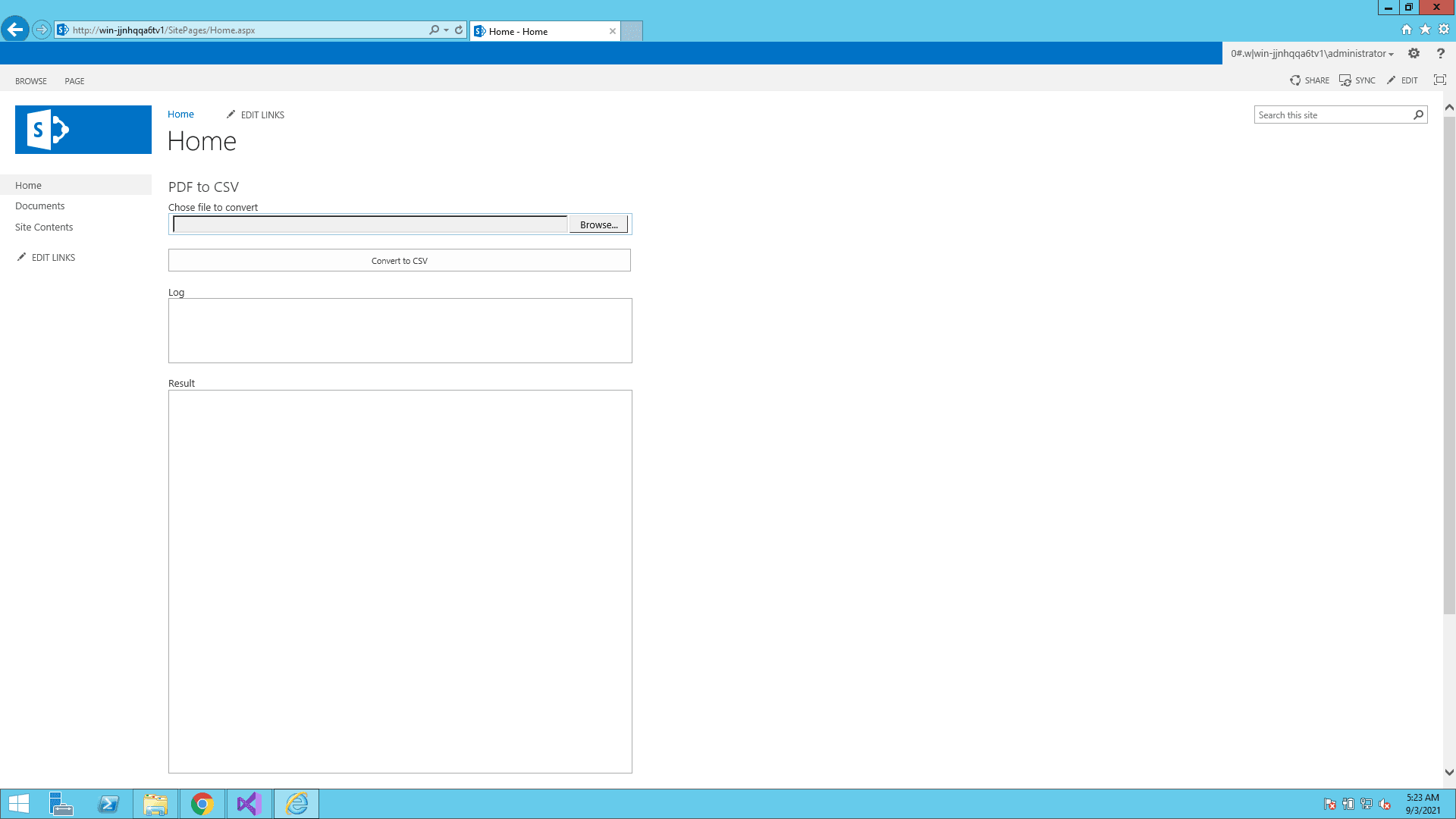Open Documents in left navigation
The height and width of the screenshot is (819, 1456).
[x=39, y=206]
